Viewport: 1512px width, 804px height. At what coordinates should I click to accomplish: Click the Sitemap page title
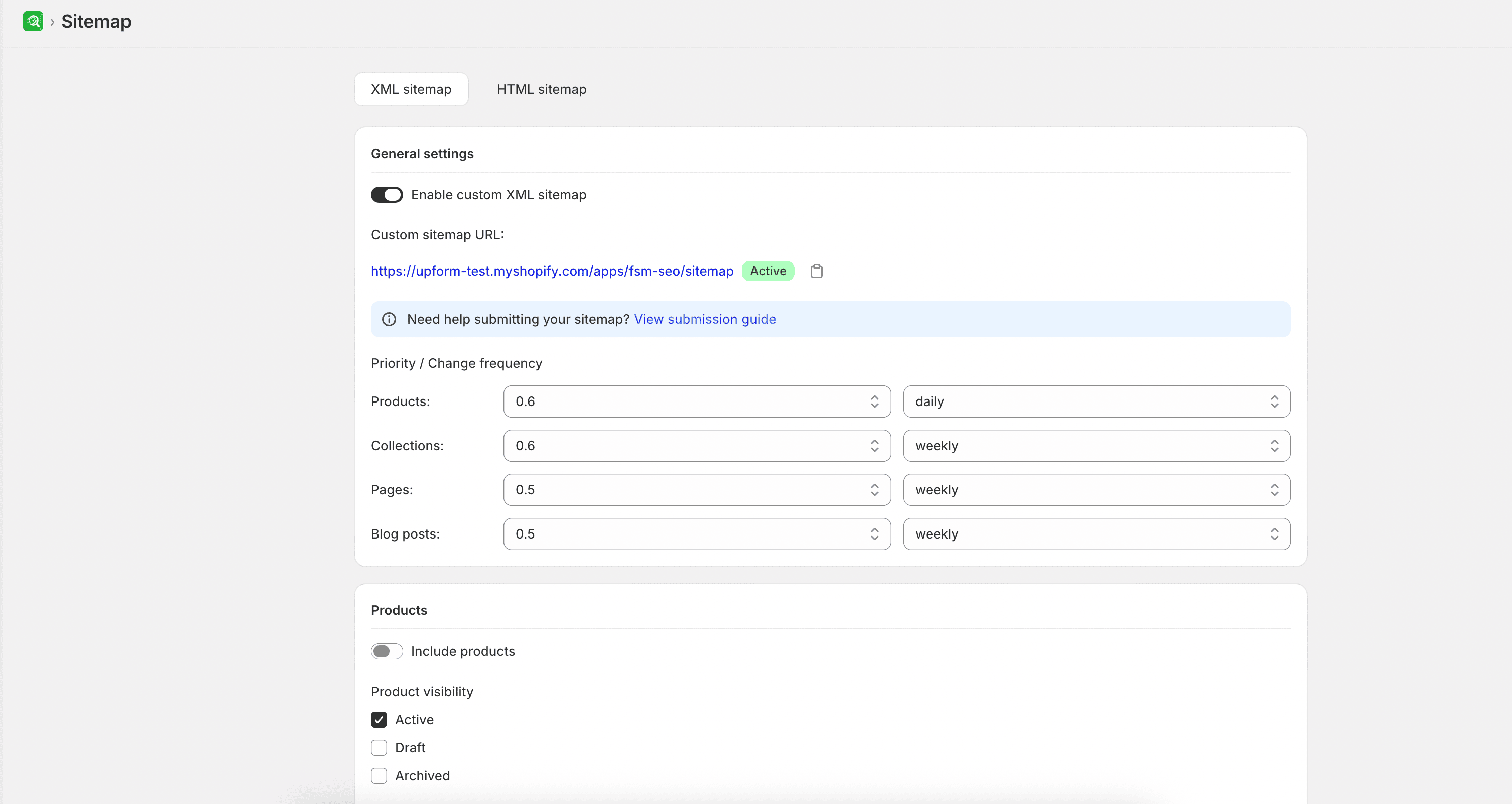96,21
